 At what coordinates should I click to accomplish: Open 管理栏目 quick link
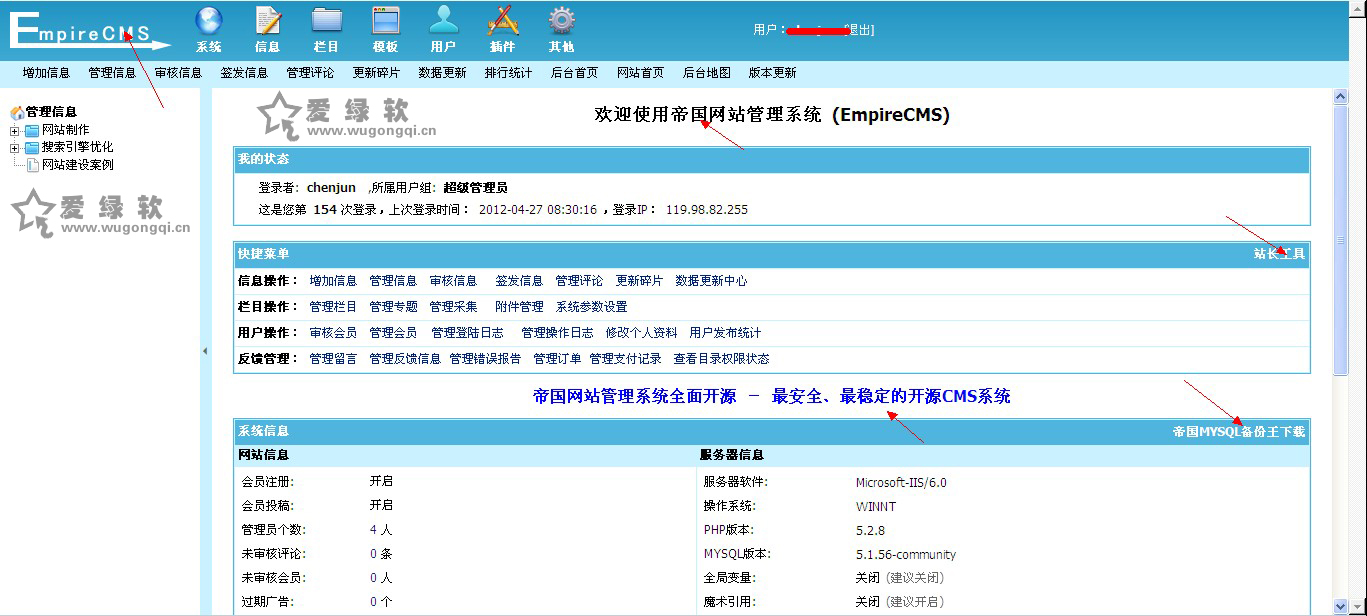click(x=333, y=307)
